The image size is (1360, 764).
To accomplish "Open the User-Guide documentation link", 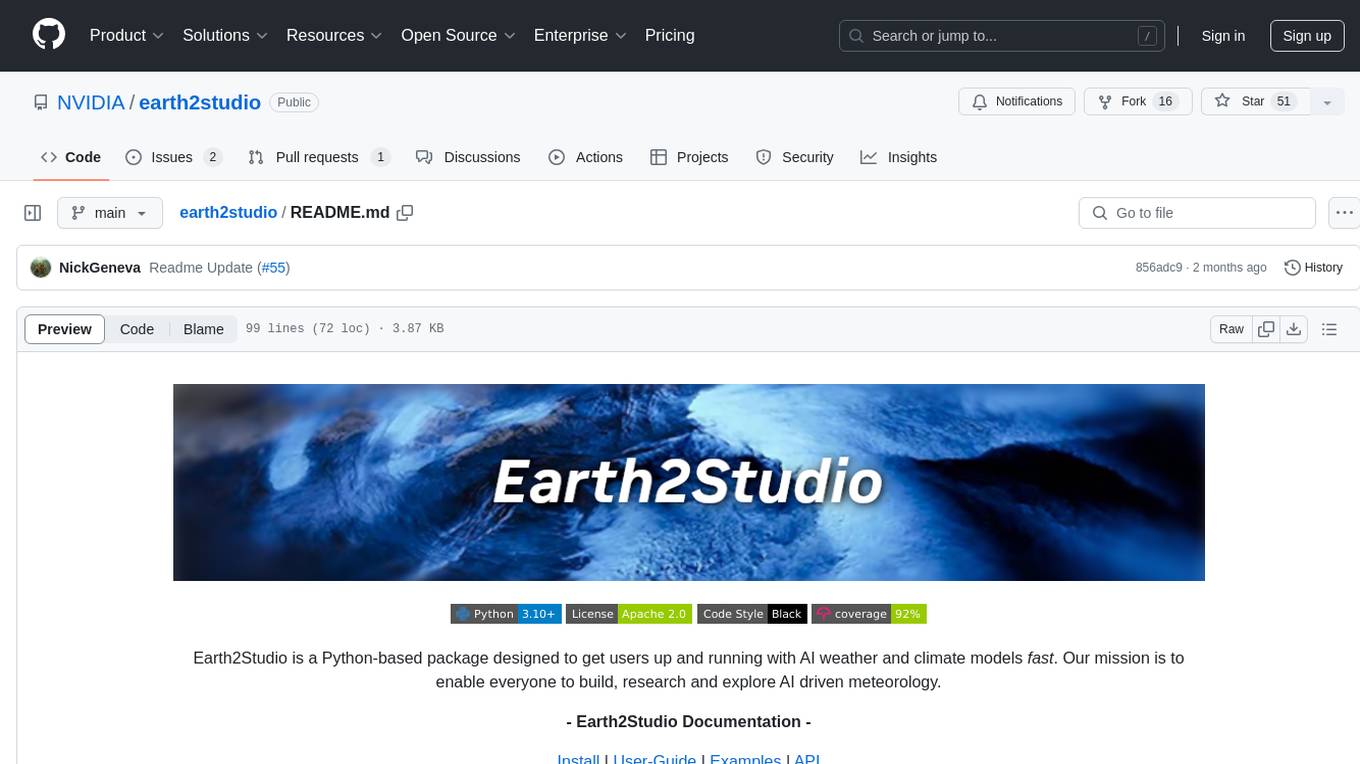I will pos(654,760).
